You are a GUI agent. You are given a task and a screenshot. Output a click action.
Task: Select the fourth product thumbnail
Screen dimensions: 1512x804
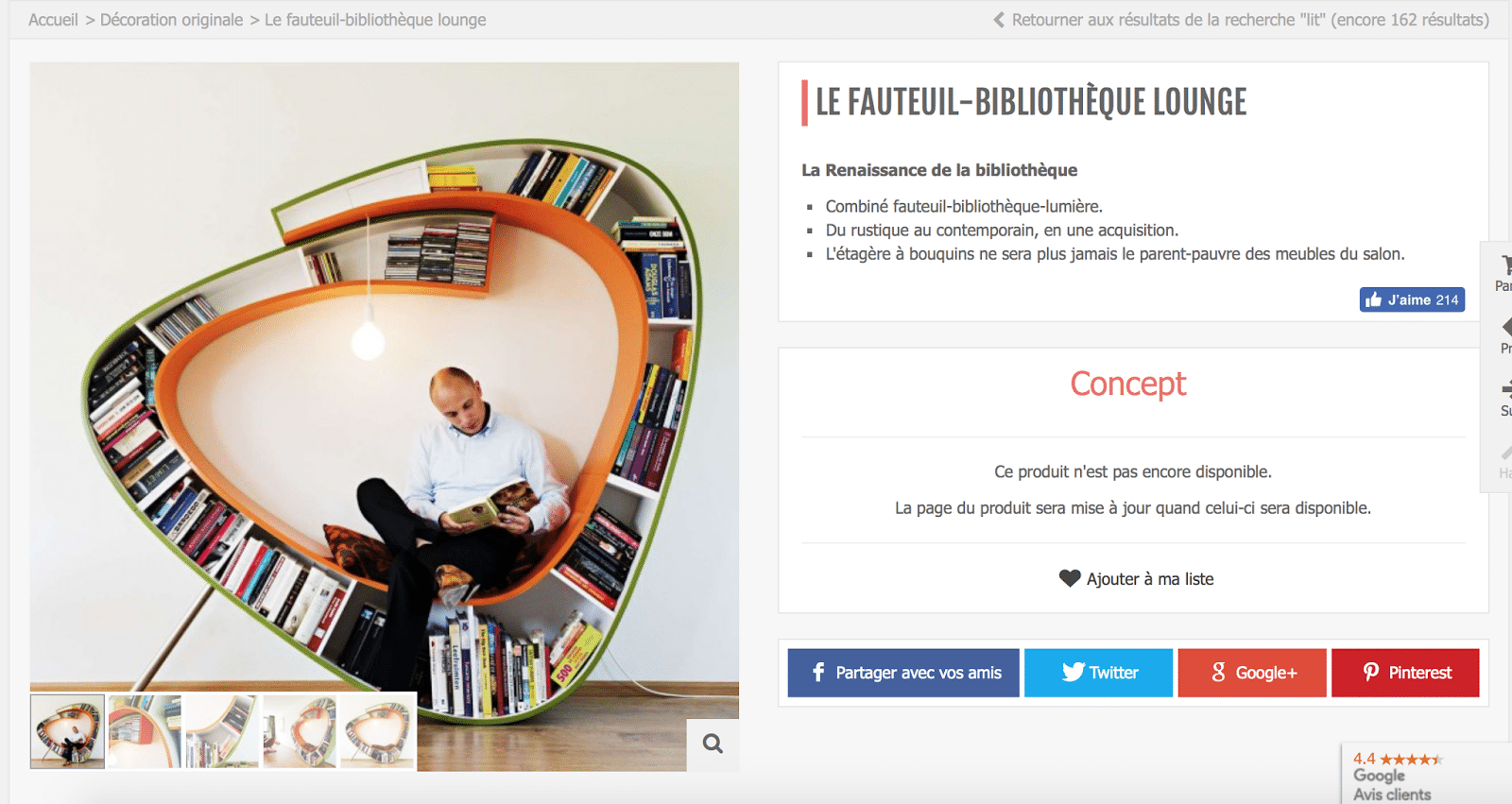coord(300,731)
